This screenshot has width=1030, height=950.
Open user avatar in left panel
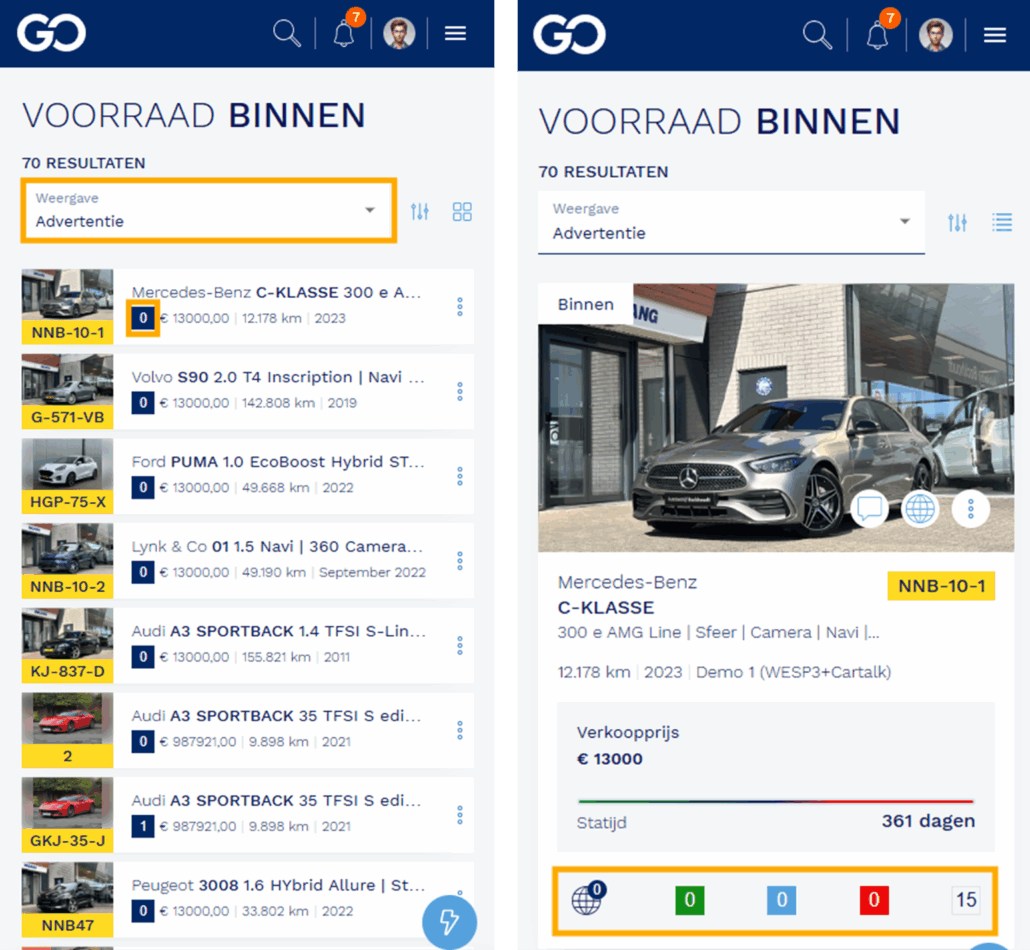(399, 33)
